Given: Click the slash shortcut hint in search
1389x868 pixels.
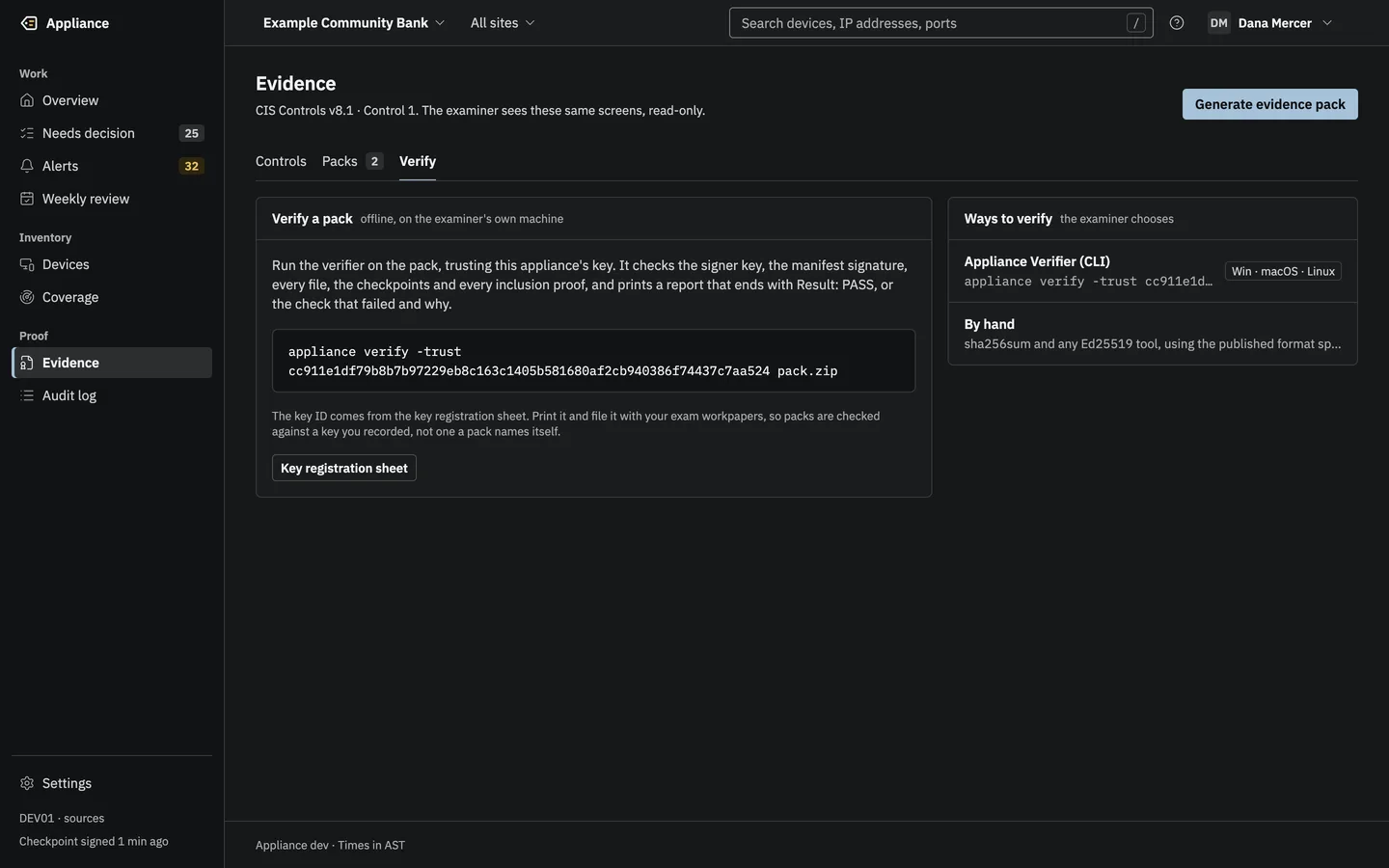Looking at the screenshot, I should pyautogui.click(x=1136, y=23).
